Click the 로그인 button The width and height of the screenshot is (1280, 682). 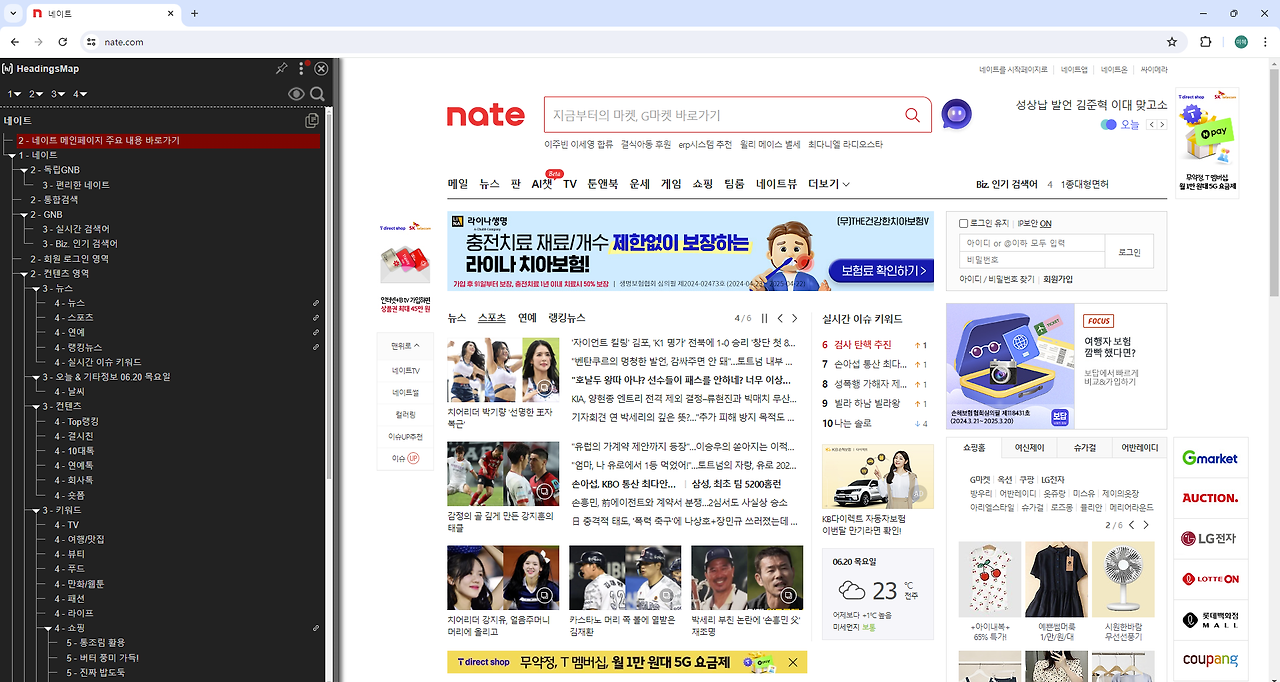1129,252
